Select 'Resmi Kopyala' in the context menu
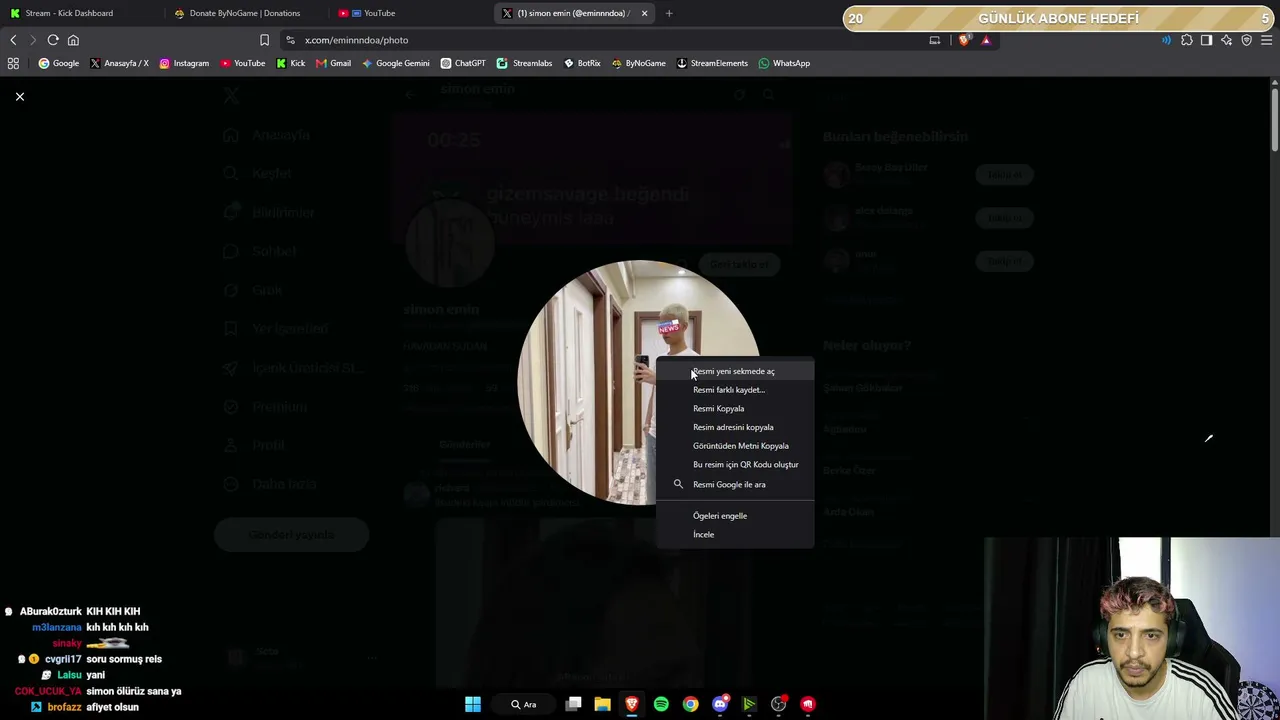The image size is (1280, 720). (735, 408)
